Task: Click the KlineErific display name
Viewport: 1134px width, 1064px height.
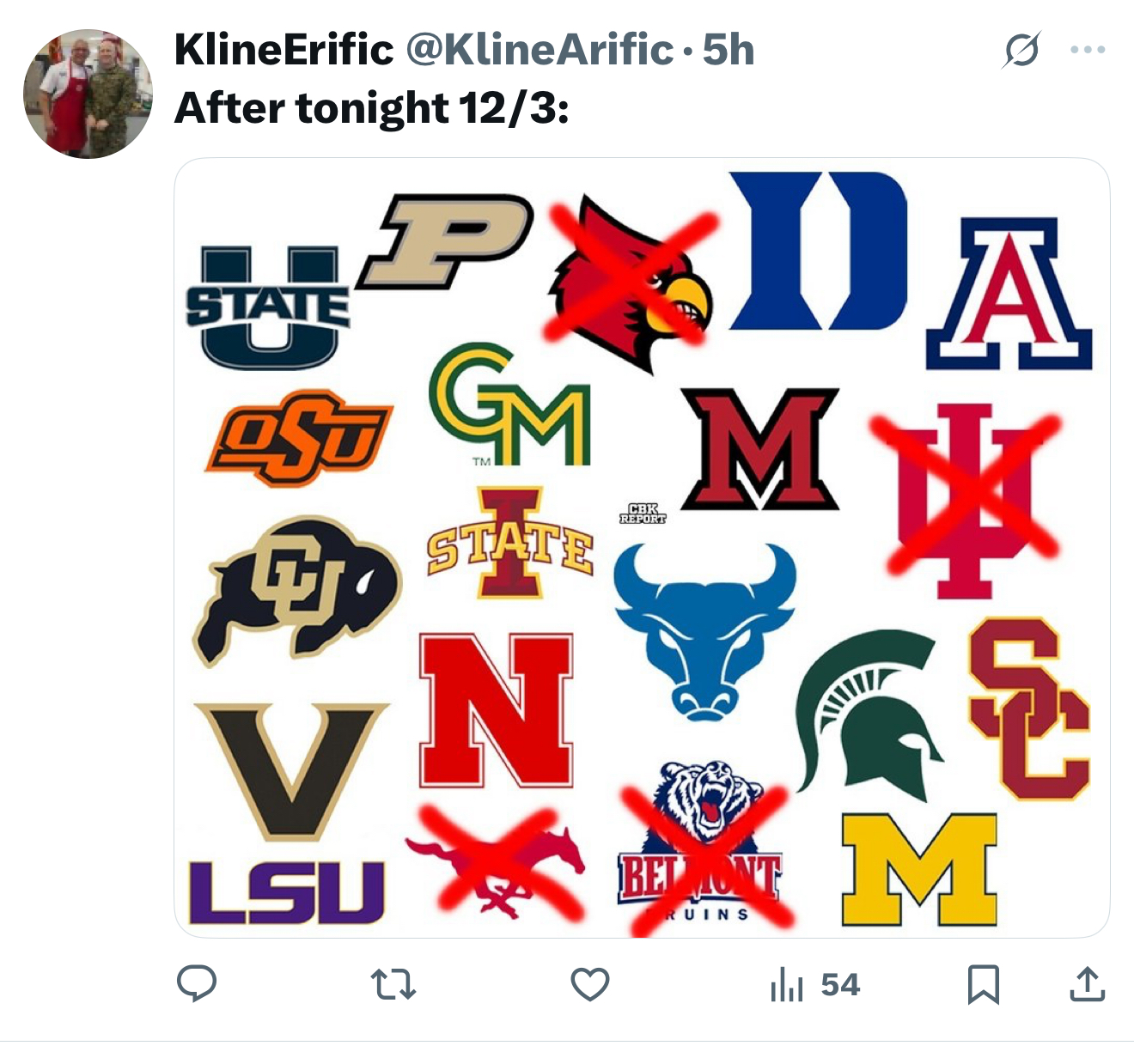Action: click(x=283, y=50)
